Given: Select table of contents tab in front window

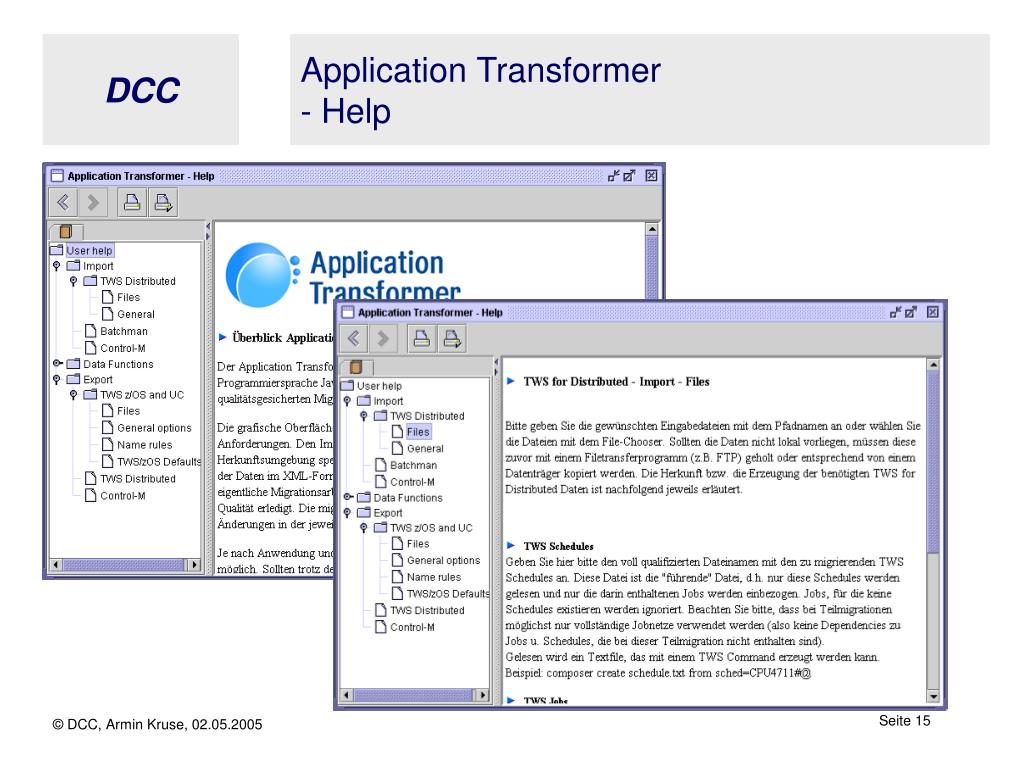Looking at the screenshot, I should pyautogui.click(x=357, y=367).
